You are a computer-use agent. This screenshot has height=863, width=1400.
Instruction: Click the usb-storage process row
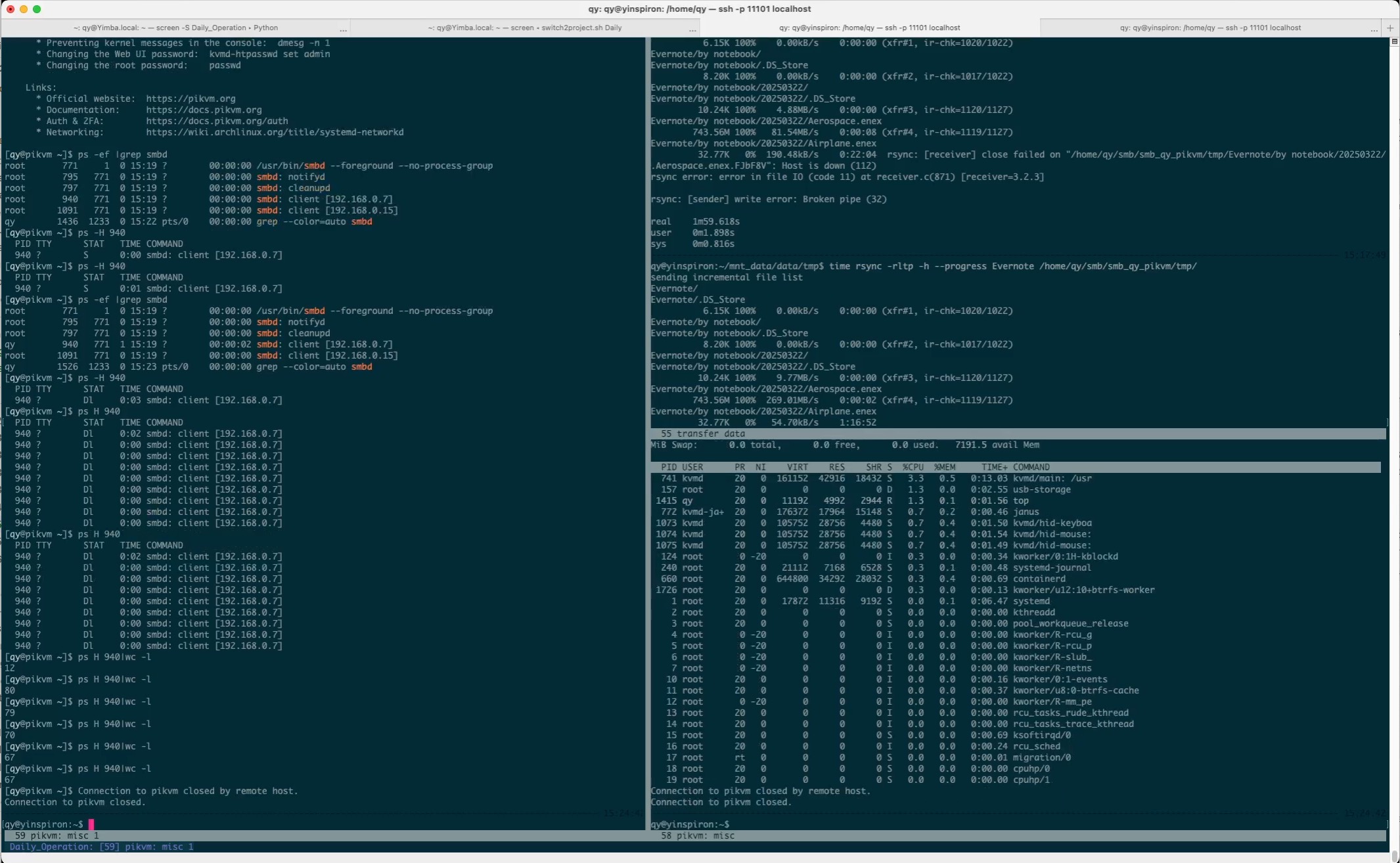click(x=866, y=489)
